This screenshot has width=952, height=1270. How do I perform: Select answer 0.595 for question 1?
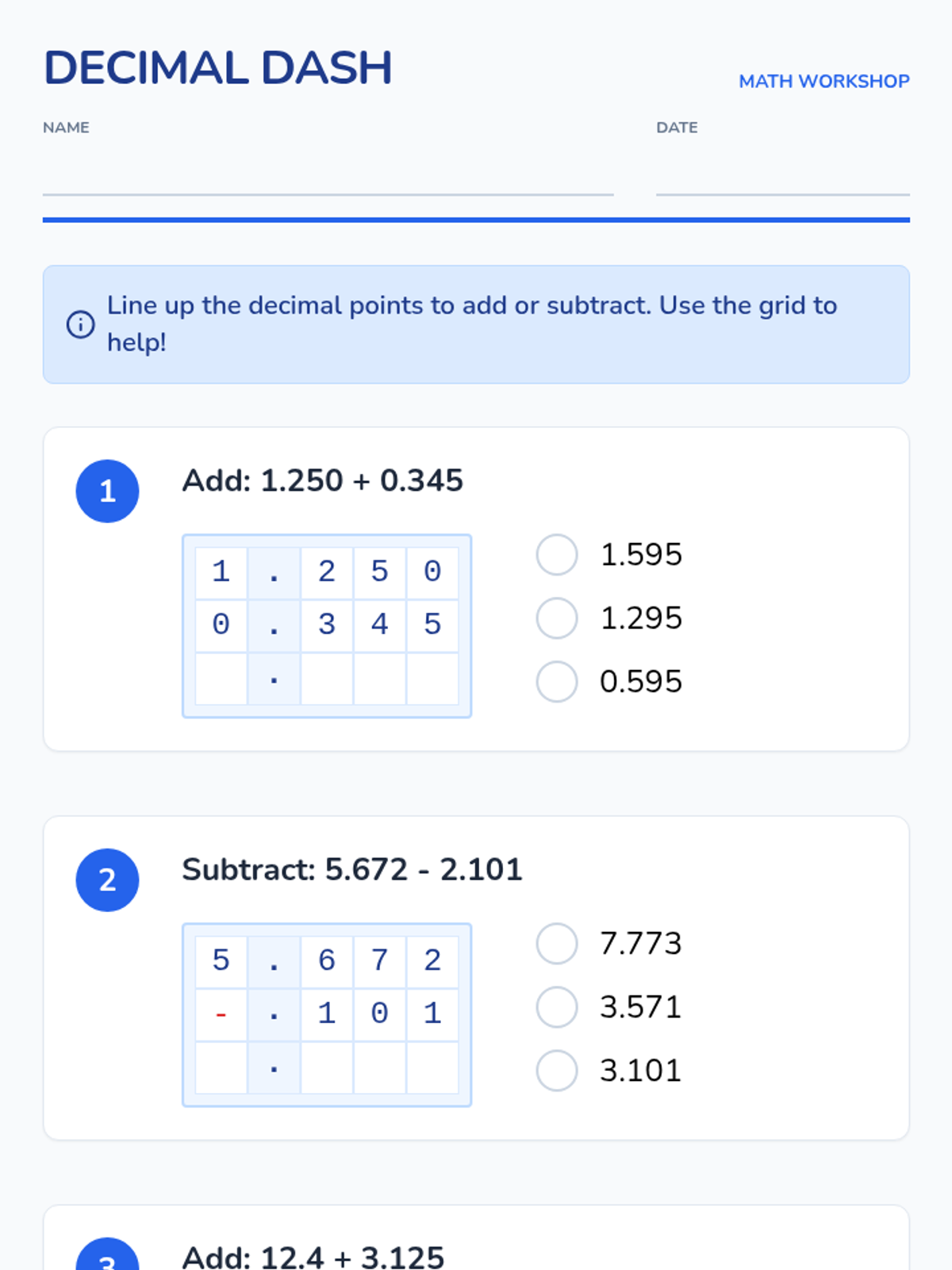click(557, 682)
